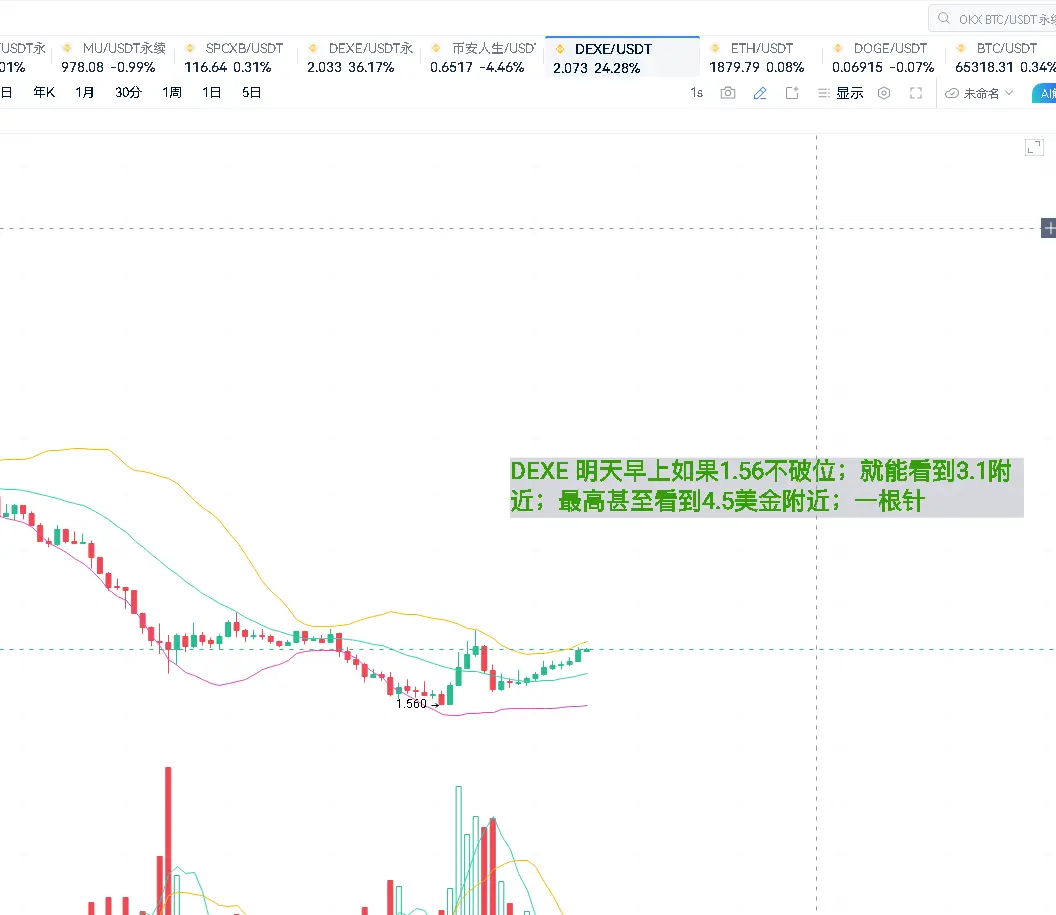Switch to DOGE/USDT tab

pyautogui.click(x=884, y=57)
